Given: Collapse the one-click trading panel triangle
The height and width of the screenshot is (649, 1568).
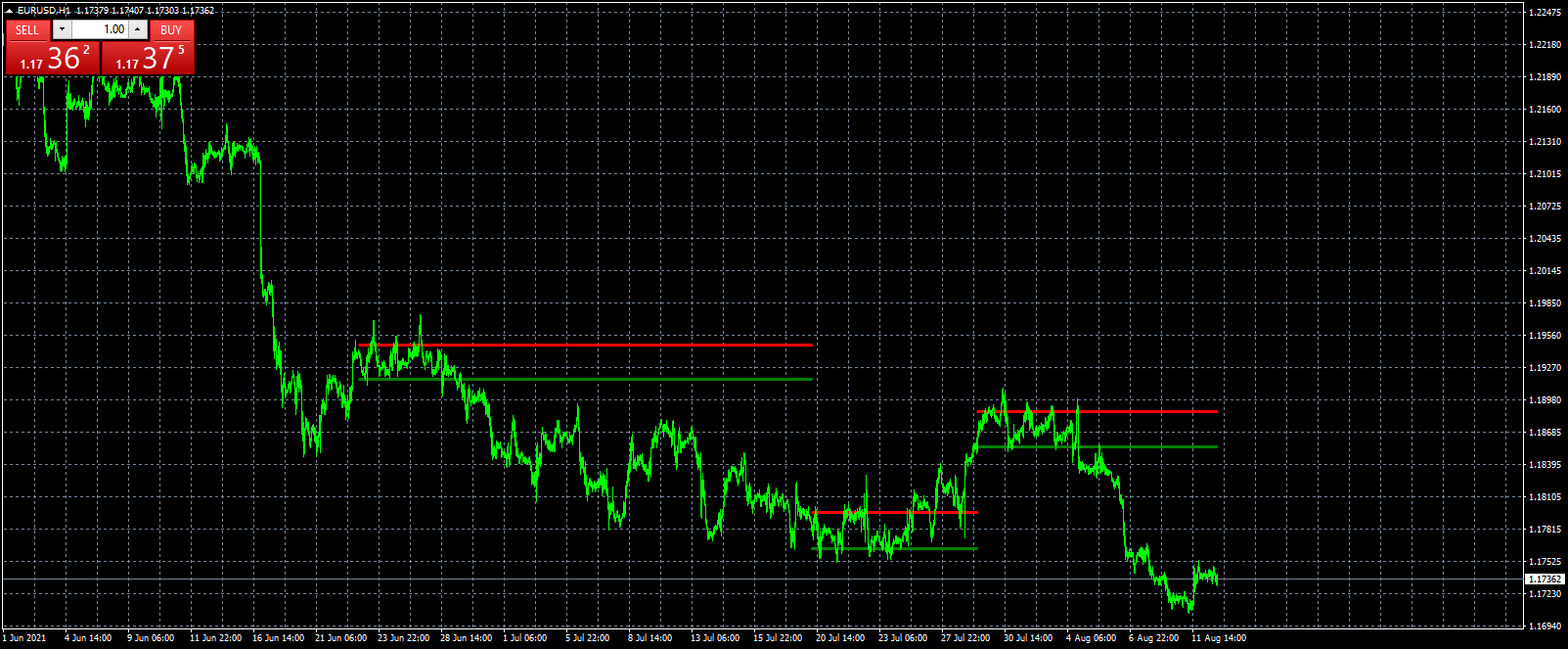Looking at the screenshot, I should [x=9, y=11].
